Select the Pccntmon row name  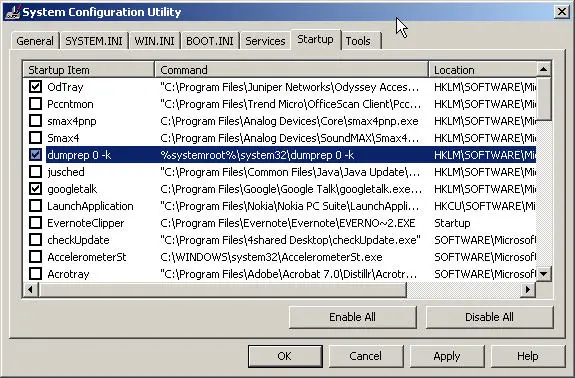[x=70, y=104]
